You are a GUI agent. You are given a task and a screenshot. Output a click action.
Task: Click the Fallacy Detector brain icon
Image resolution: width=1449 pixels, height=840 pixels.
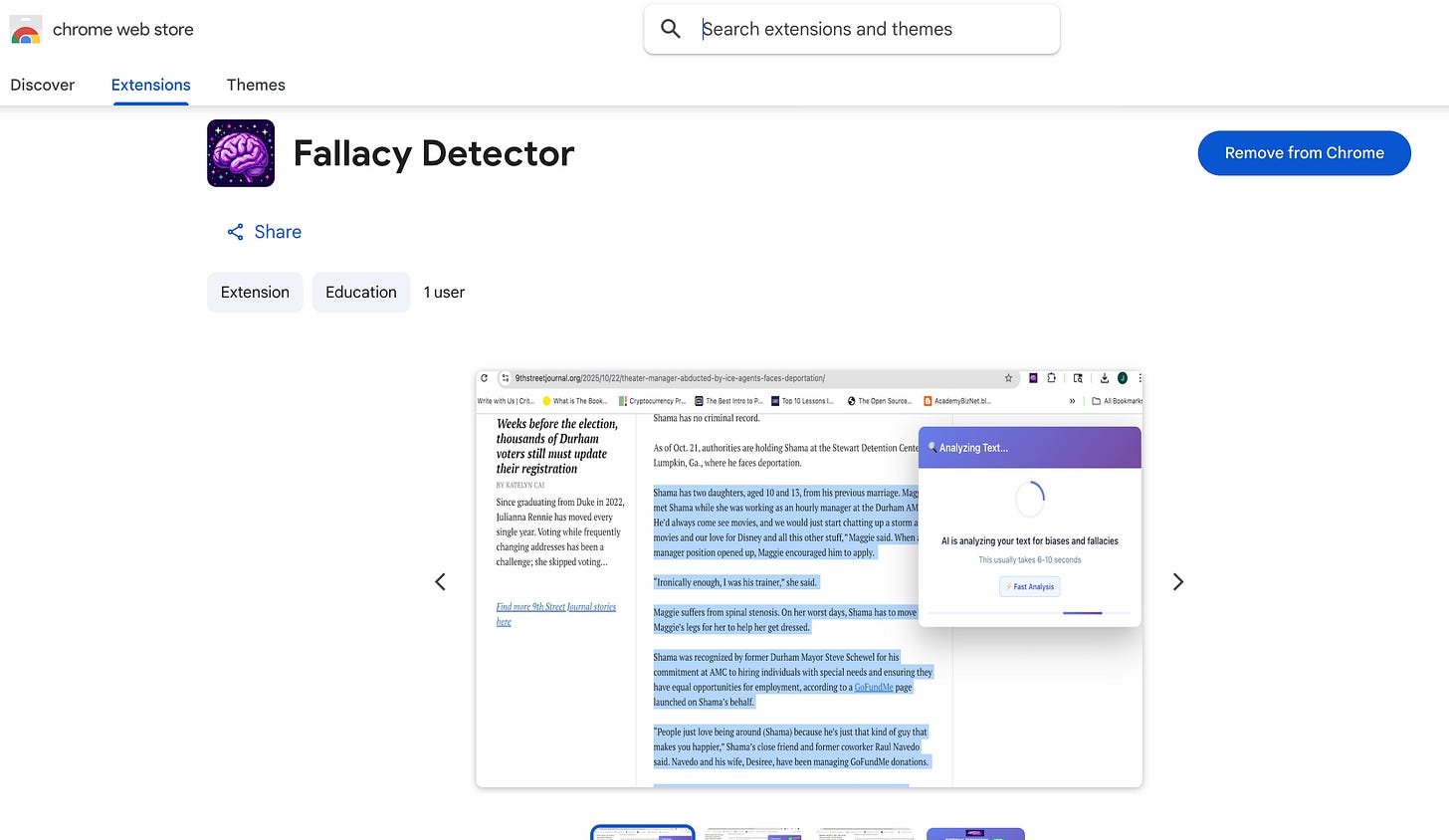pyautogui.click(x=241, y=153)
